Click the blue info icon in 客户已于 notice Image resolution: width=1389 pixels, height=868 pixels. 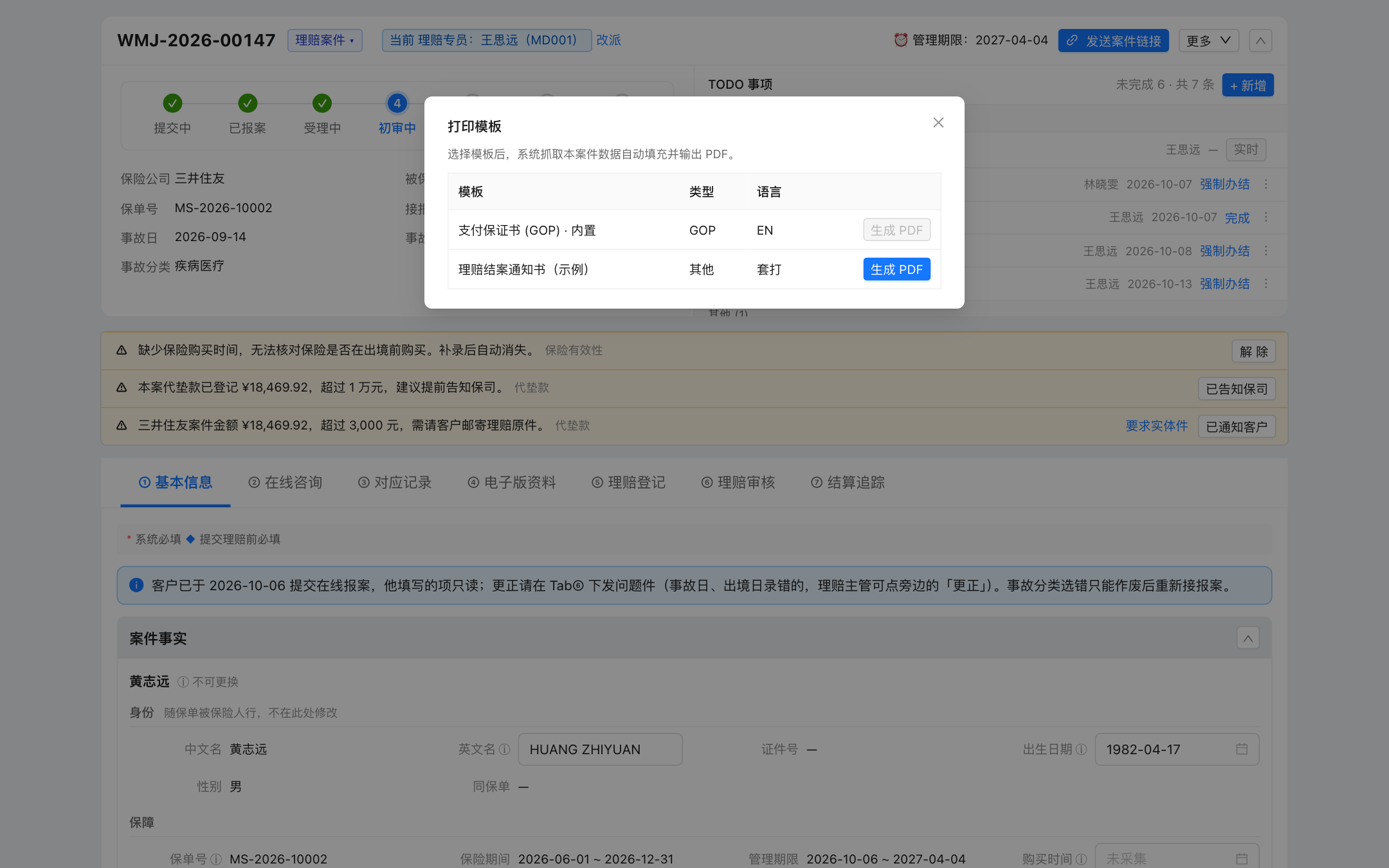point(136,585)
